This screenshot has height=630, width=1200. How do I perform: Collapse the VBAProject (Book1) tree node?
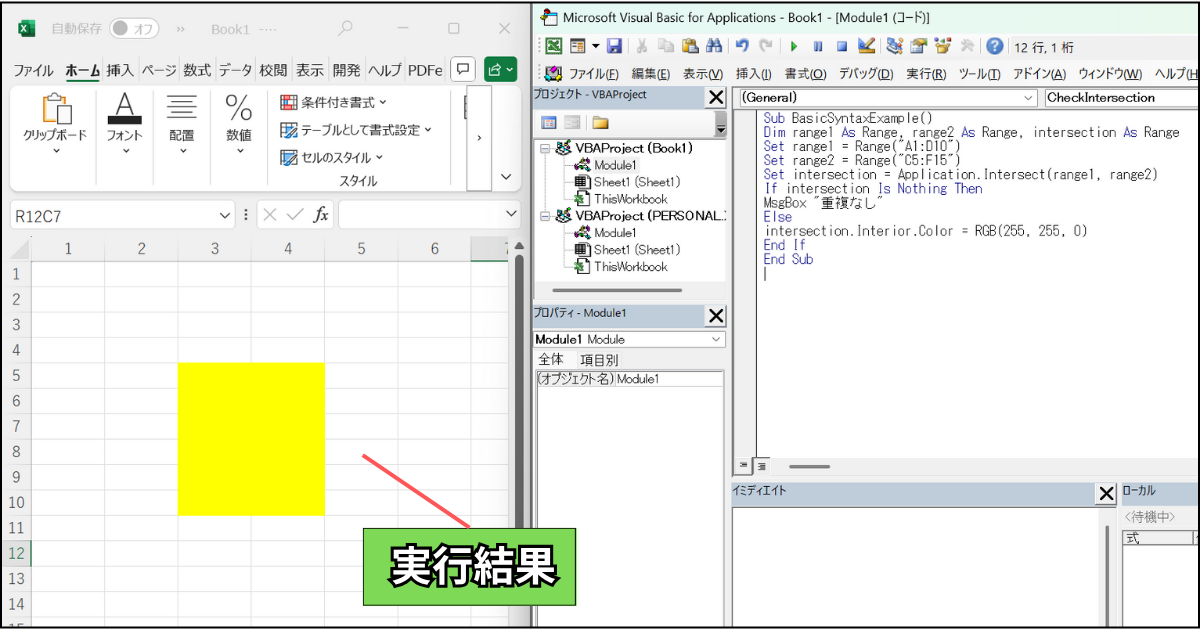pyautogui.click(x=544, y=148)
